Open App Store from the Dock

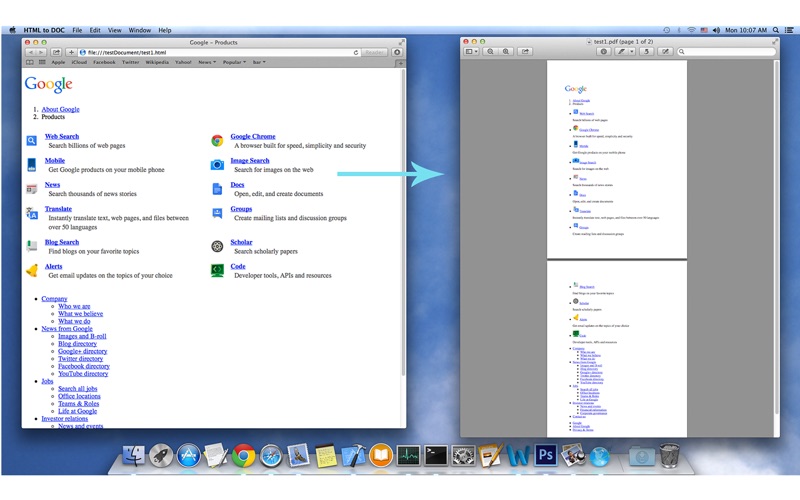click(x=188, y=455)
